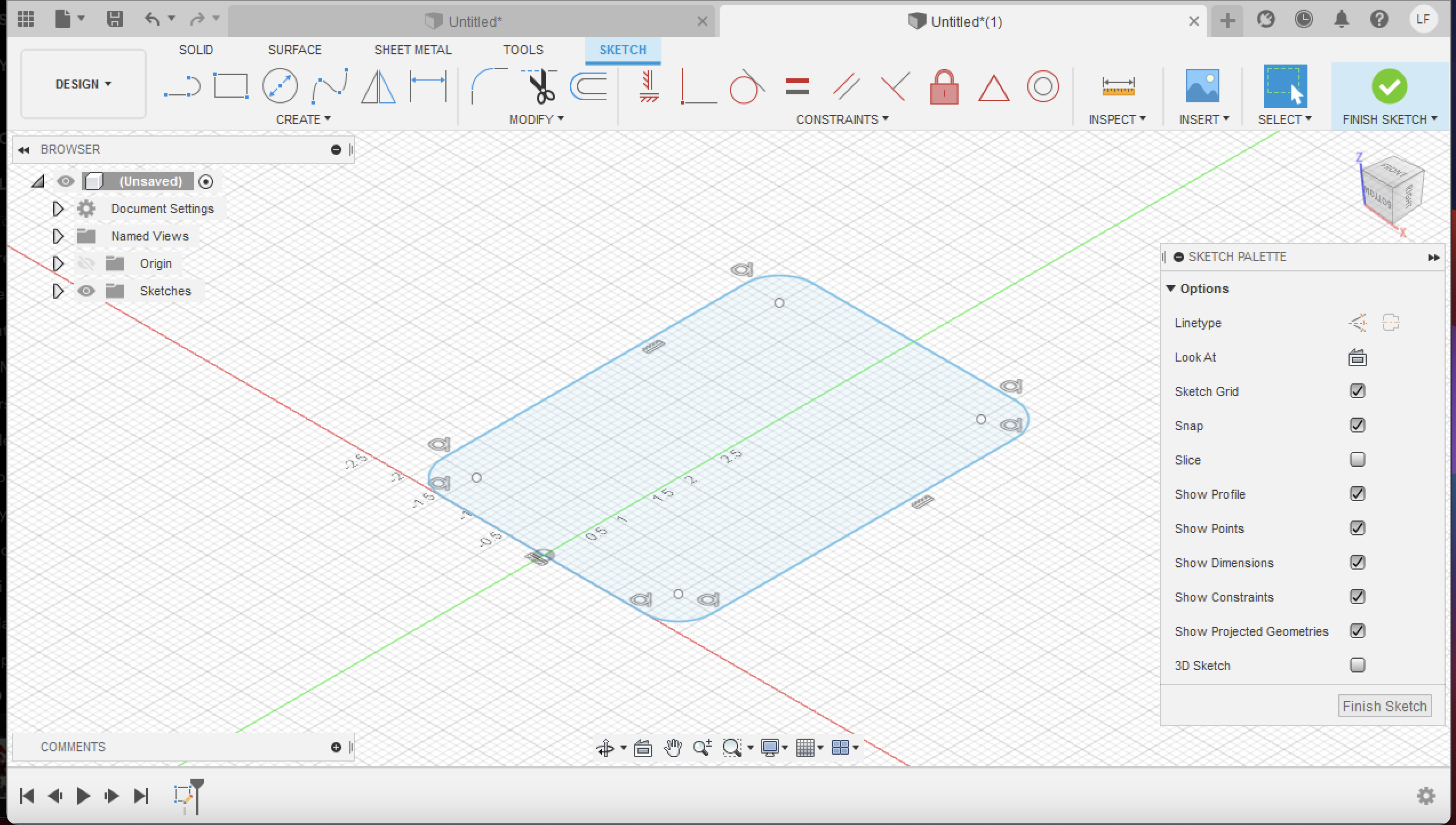Apply the Fix/UnFix lock constraint
The width and height of the screenshot is (1456, 825).
point(943,87)
